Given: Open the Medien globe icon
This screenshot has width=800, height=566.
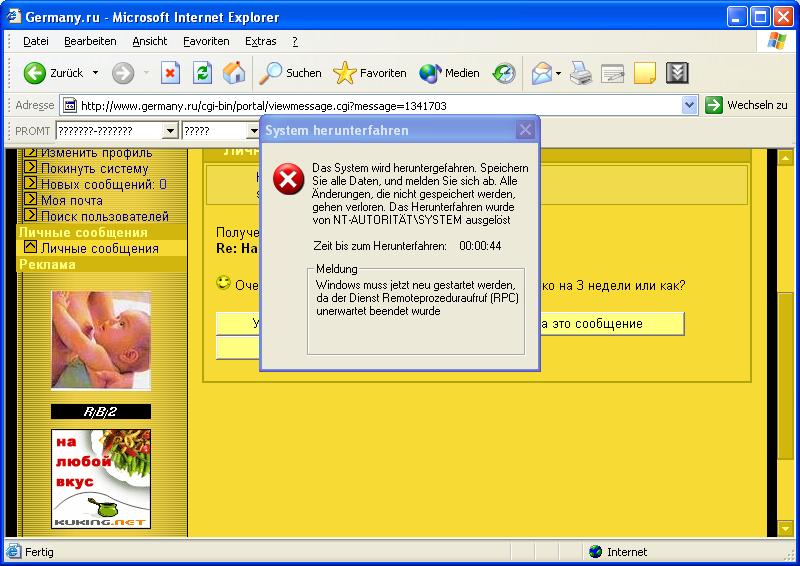Looking at the screenshot, I should tap(430, 73).
